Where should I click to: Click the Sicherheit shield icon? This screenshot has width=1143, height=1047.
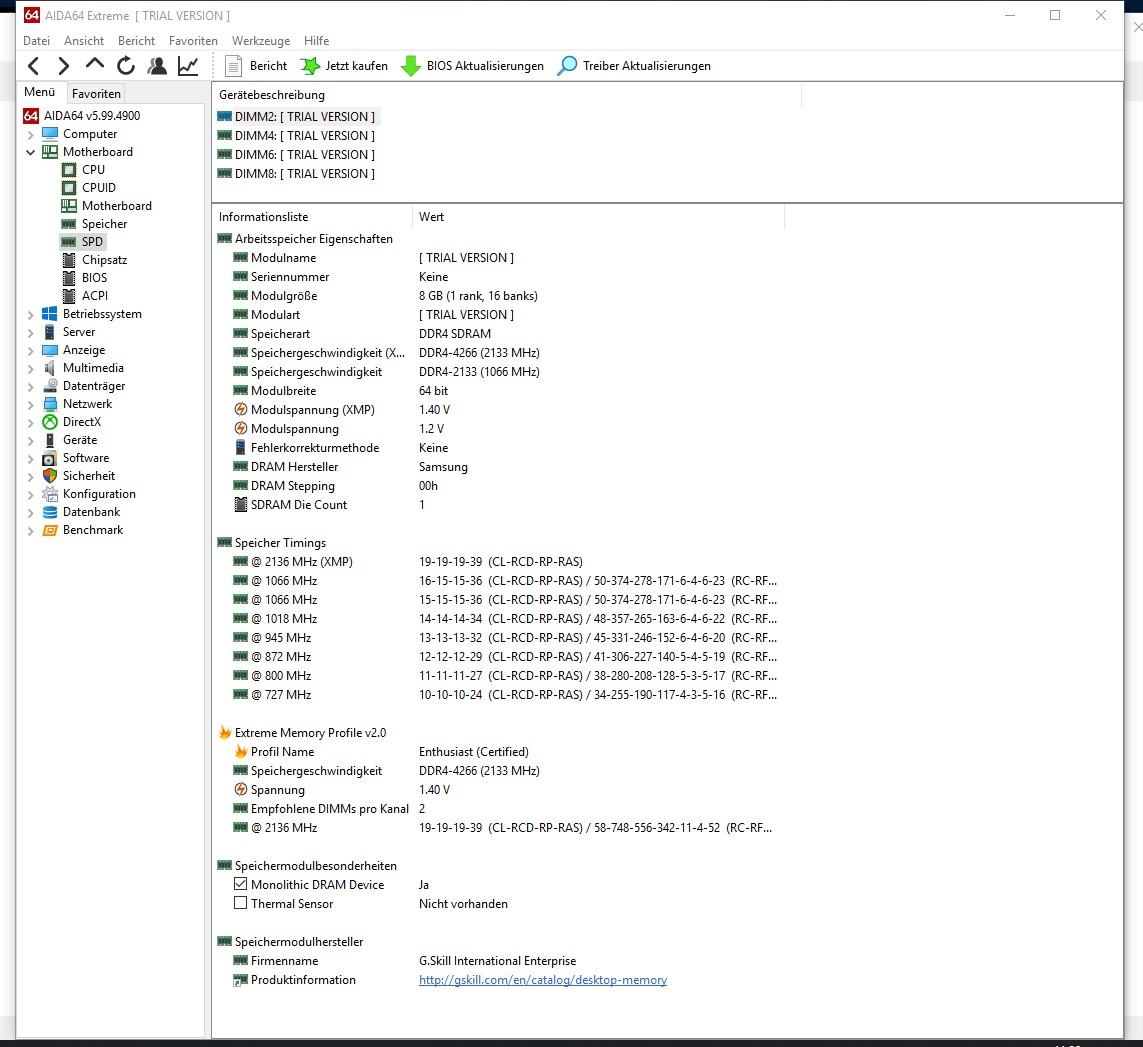(x=50, y=475)
